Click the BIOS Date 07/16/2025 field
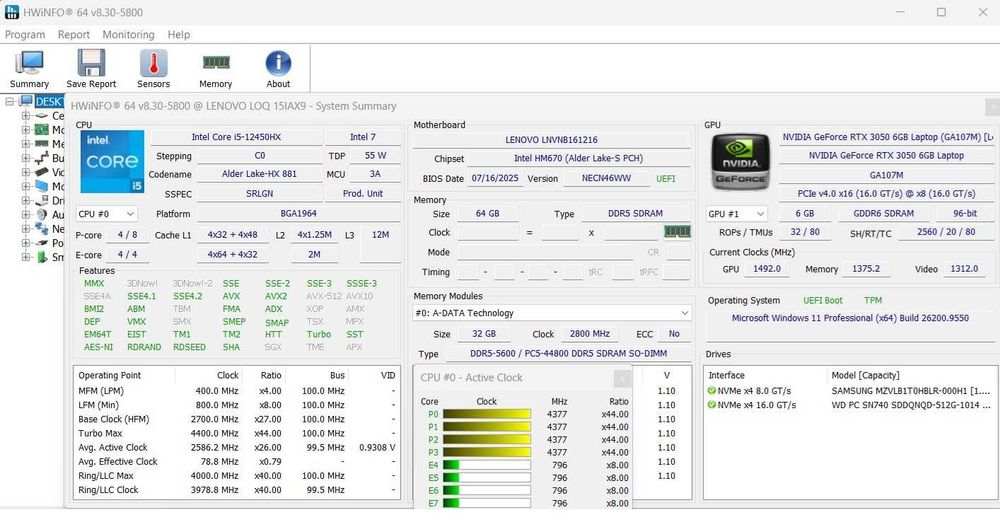The width and height of the screenshot is (1000, 515). [497, 178]
